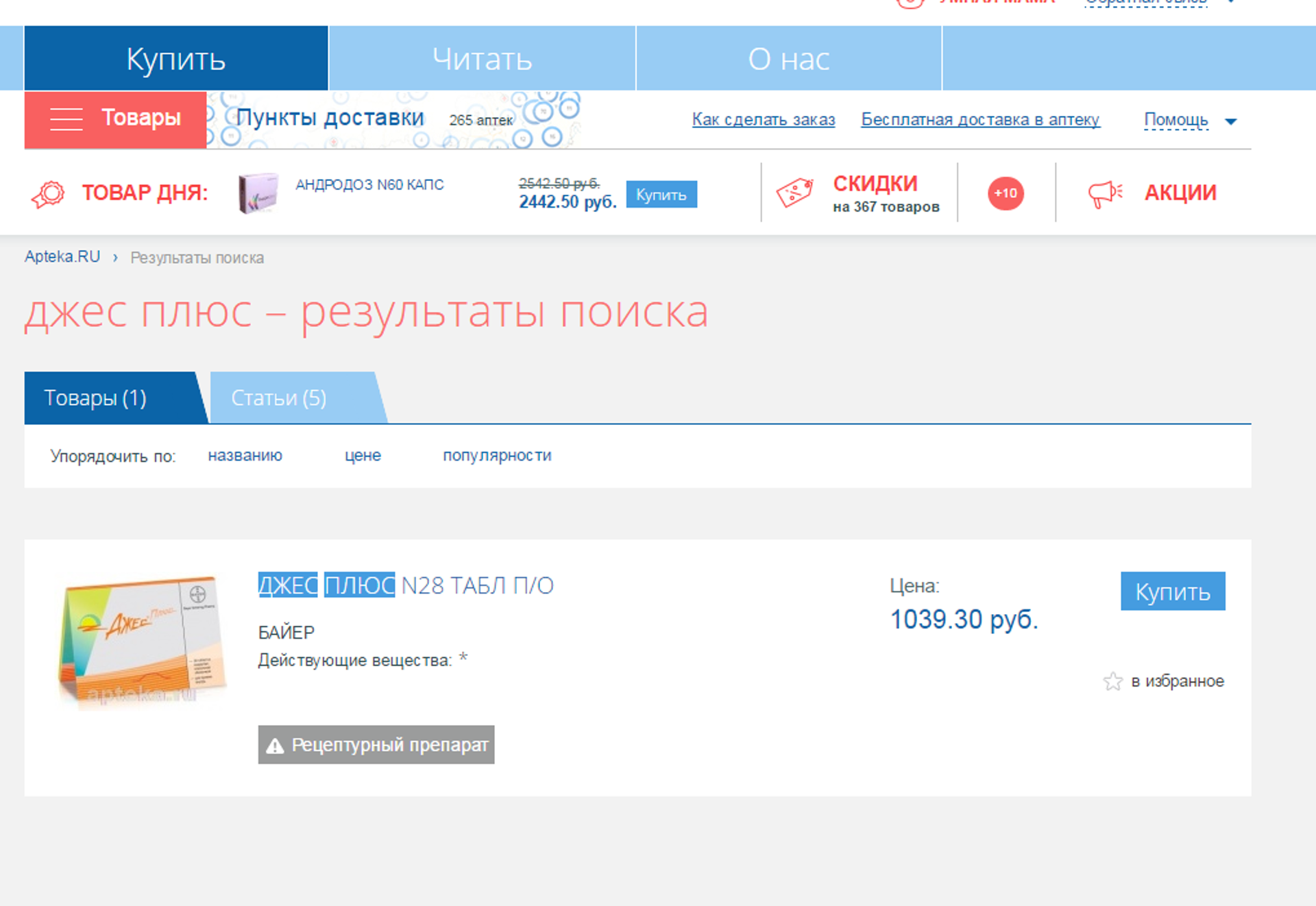
Task: Open the О нас navigation tab
Action: click(x=789, y=58)
